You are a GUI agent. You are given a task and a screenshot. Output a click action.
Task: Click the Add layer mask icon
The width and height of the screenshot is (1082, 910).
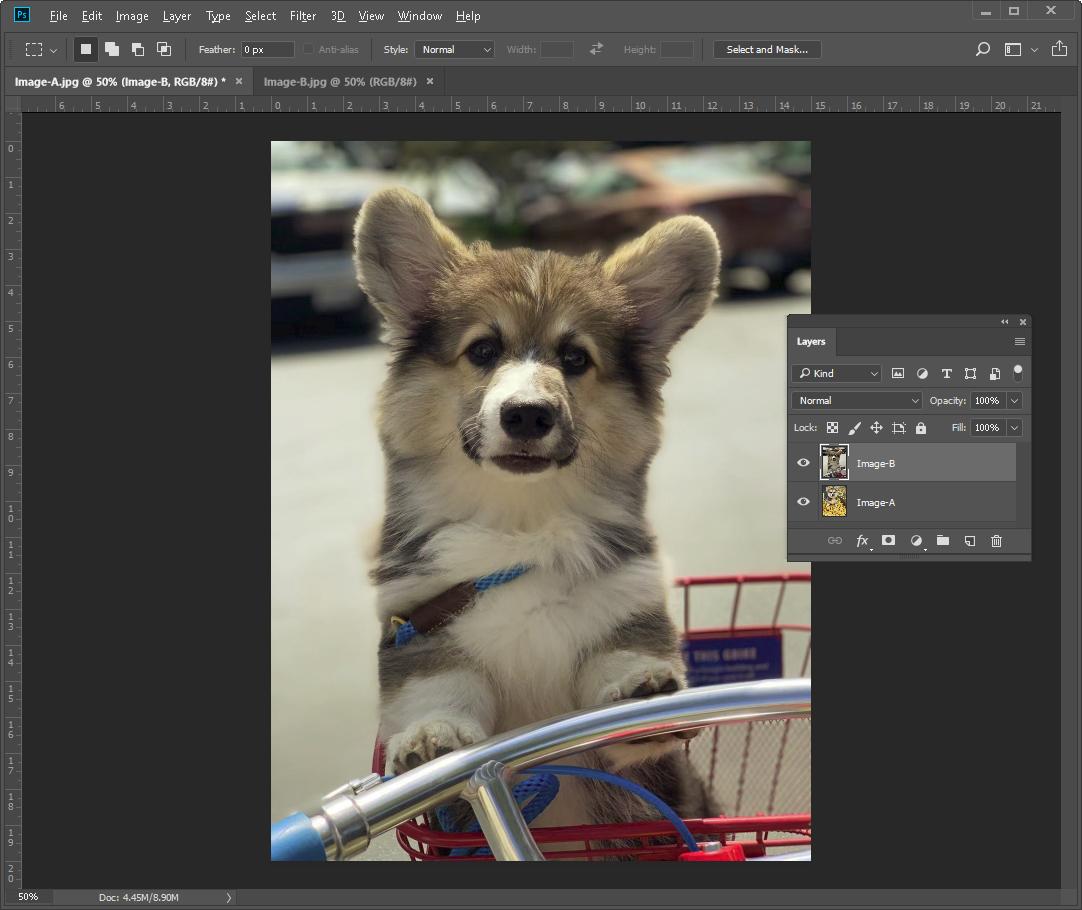tap(888, 541)
